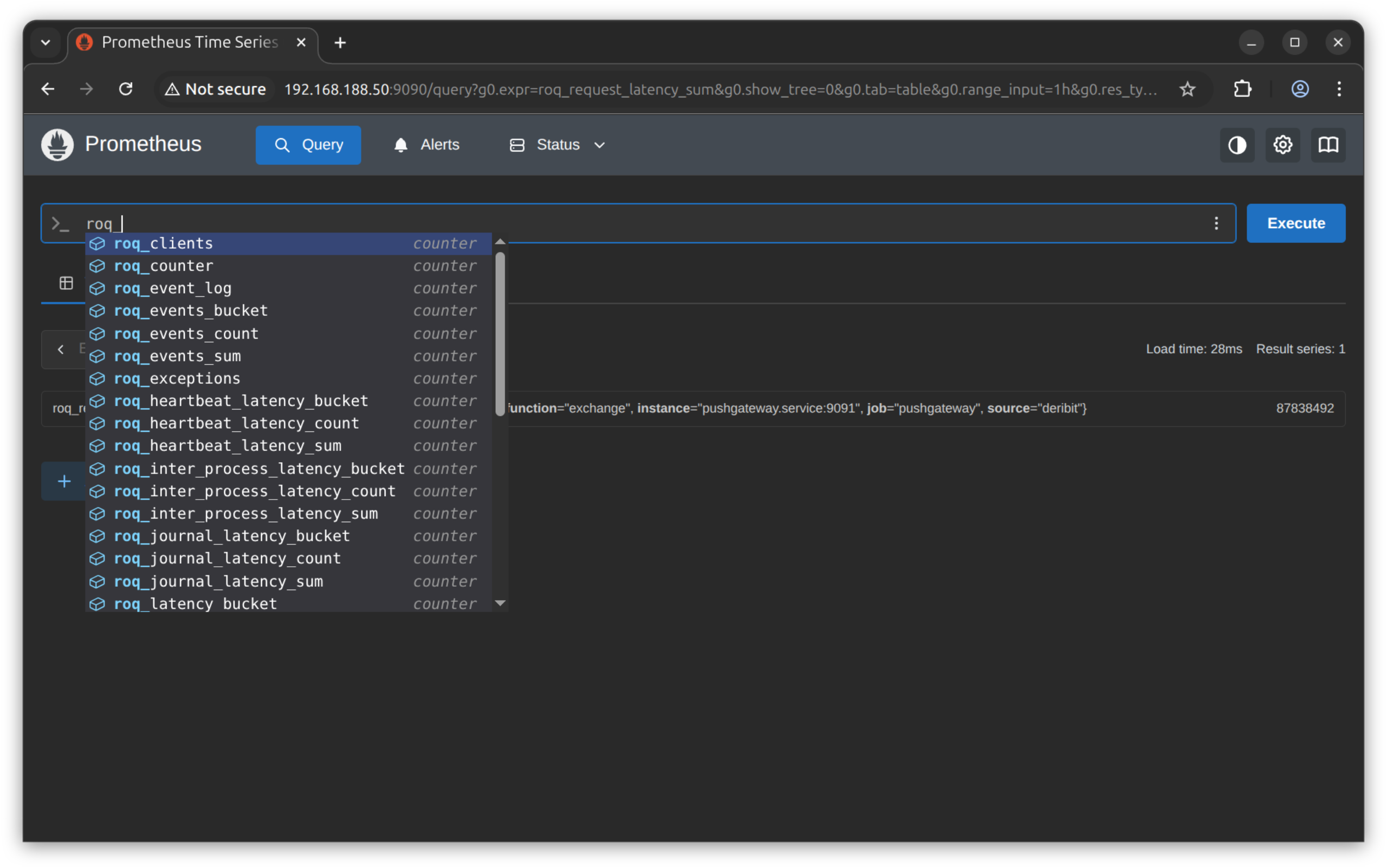
Task: Open the Alerts page
Action: tap(426, 145)
